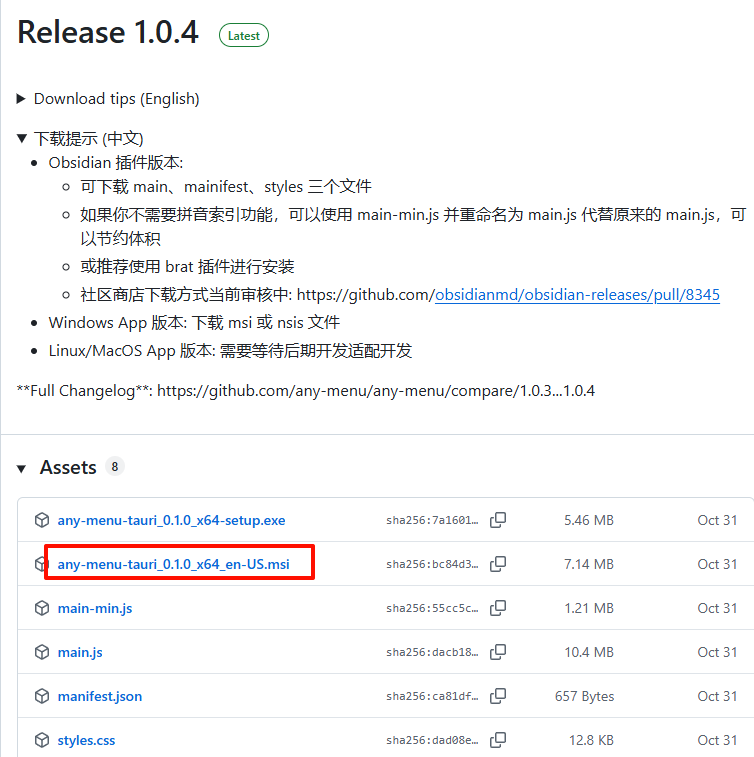Viewport: 754px width, 757px height.
Task: Click package icon beside manifest.json
Action: [x=42, y=696]
